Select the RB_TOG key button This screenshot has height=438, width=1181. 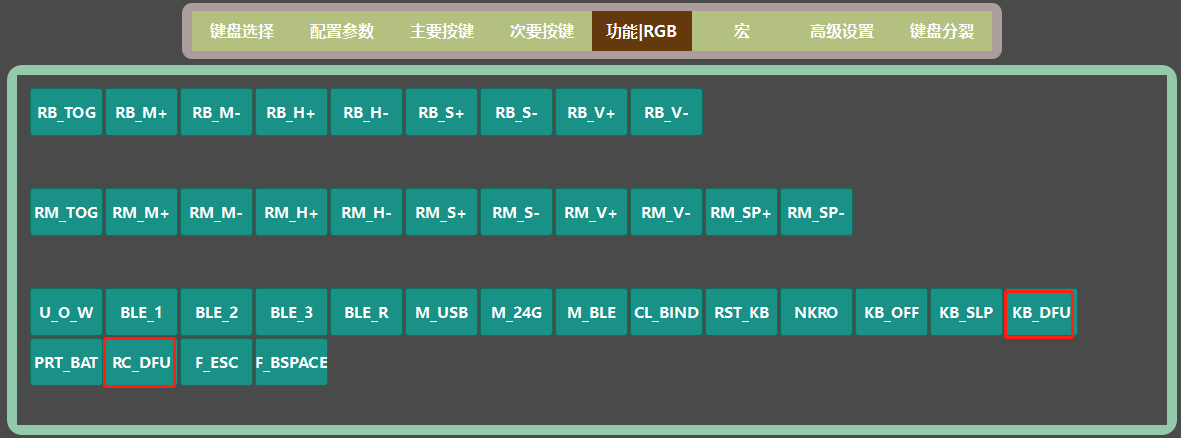66,112
